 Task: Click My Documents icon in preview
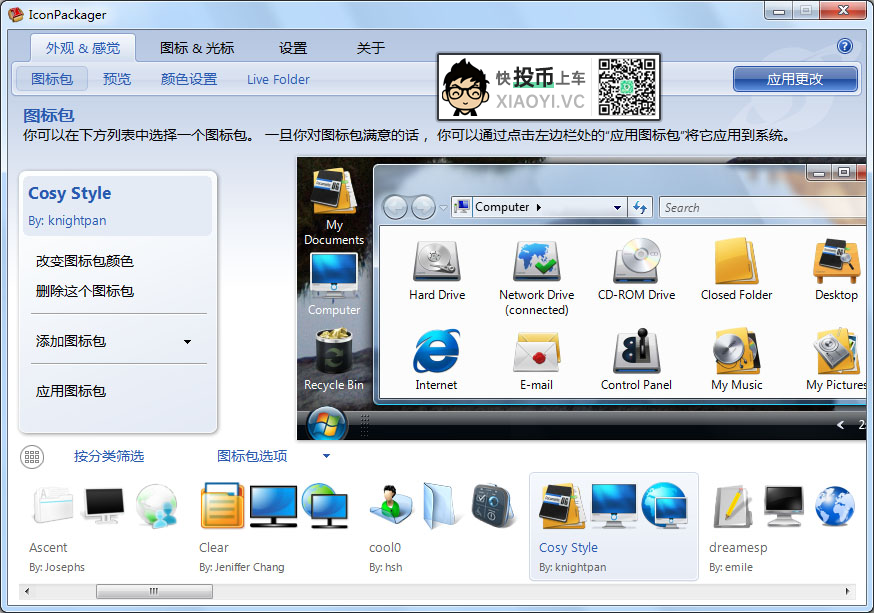coord(334,191)
